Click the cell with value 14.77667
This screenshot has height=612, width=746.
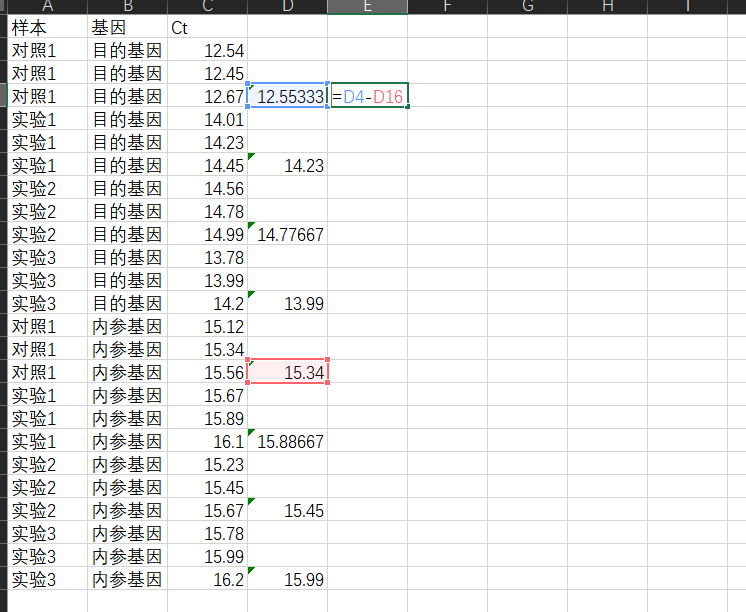288,235
